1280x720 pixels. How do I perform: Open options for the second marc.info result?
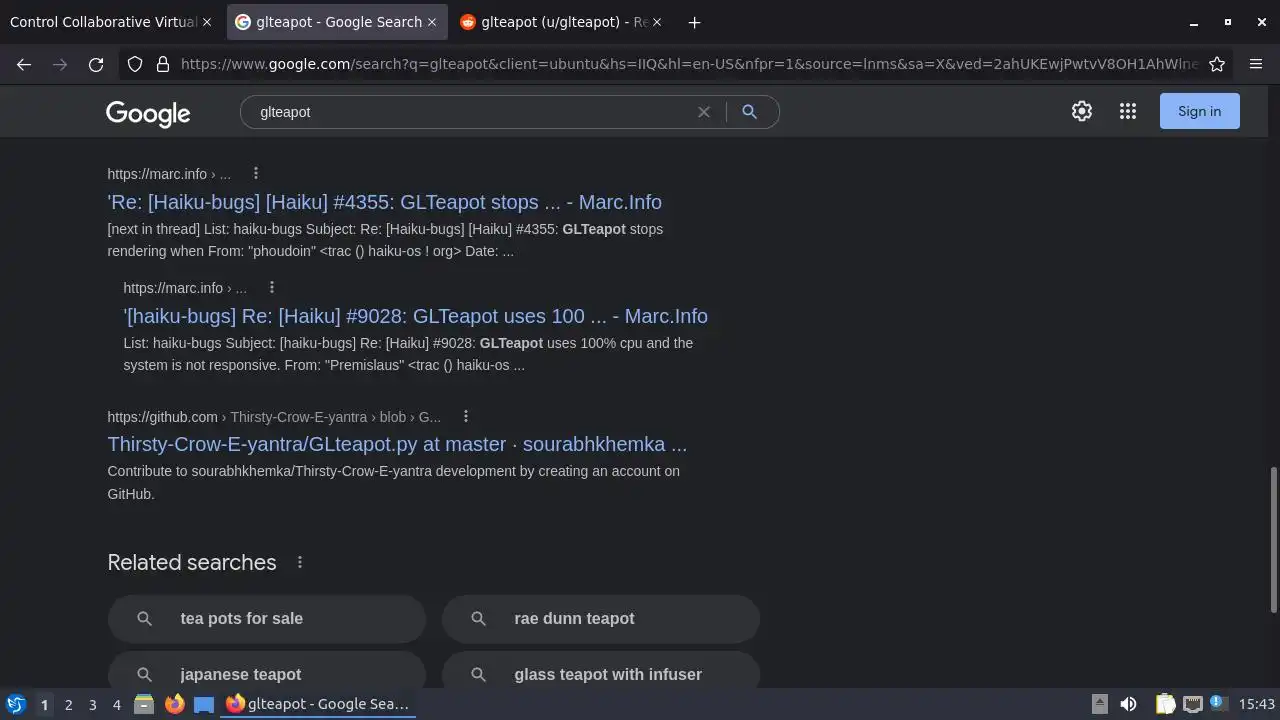click(x=272, y=287)
